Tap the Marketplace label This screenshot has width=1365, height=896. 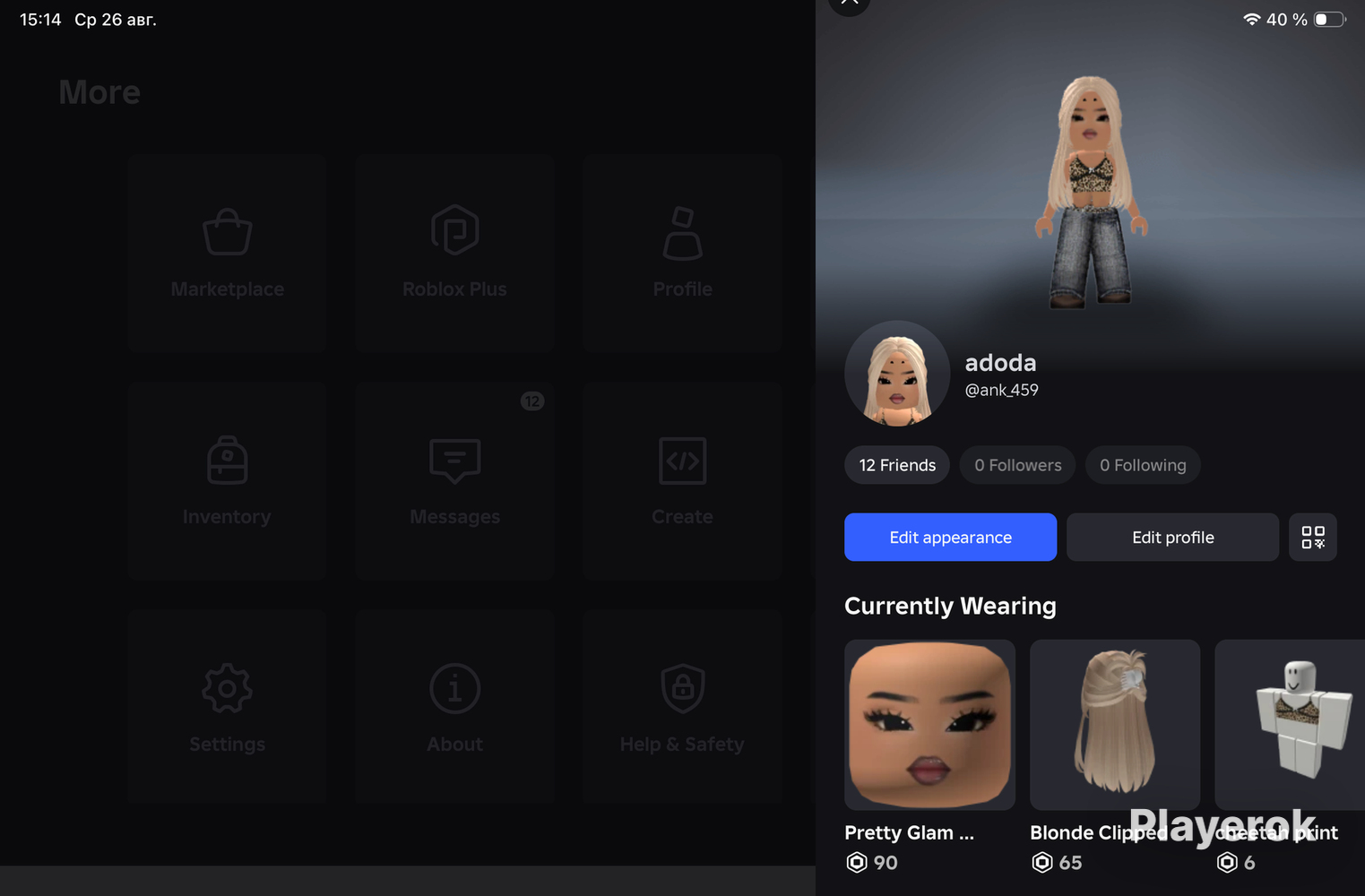(228, 289)
